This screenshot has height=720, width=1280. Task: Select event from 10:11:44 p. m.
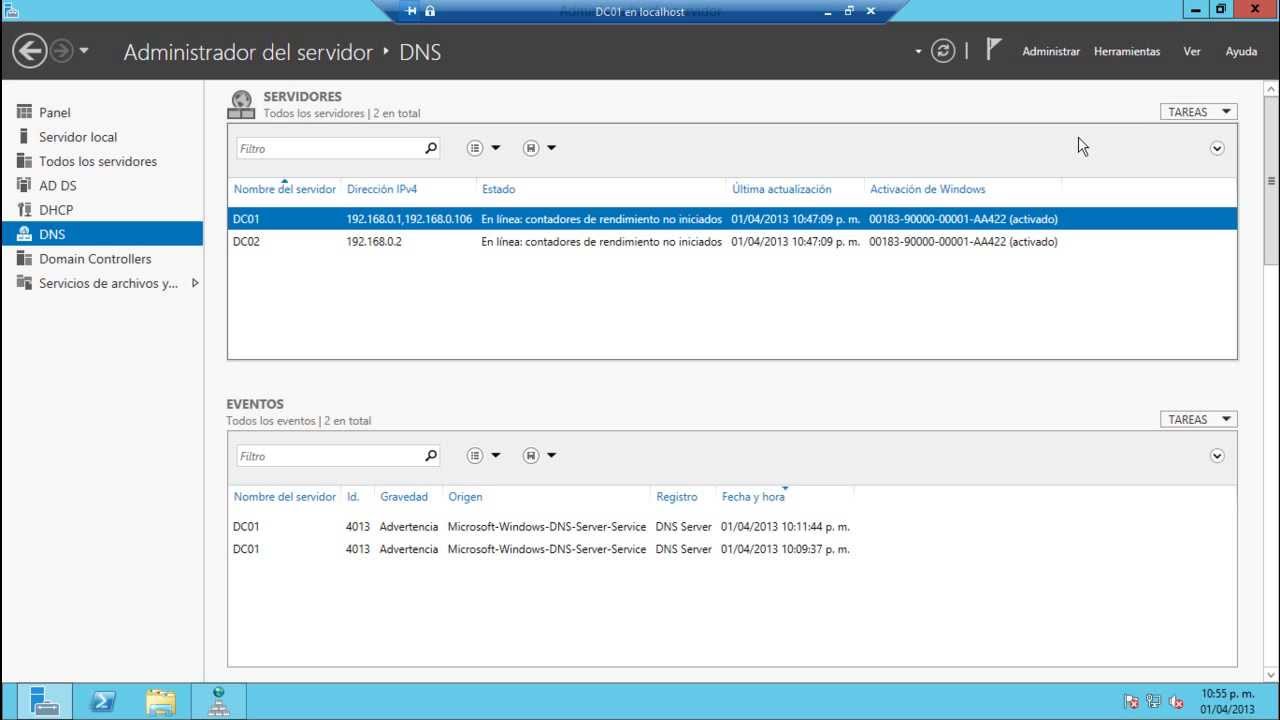click(x=732, y=526)
